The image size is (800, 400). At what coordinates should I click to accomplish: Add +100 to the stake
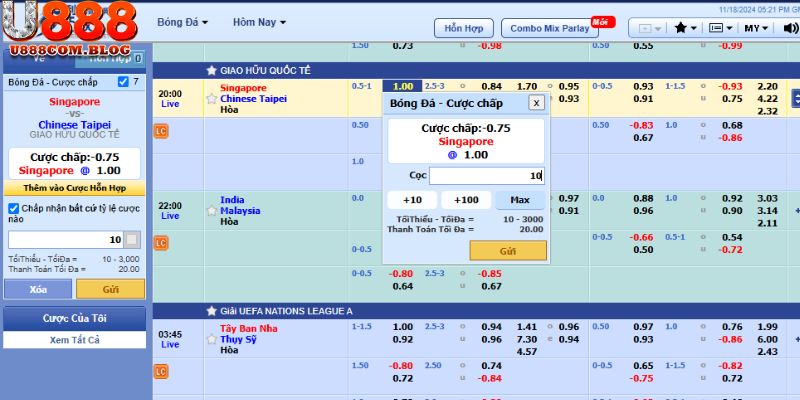466,200
